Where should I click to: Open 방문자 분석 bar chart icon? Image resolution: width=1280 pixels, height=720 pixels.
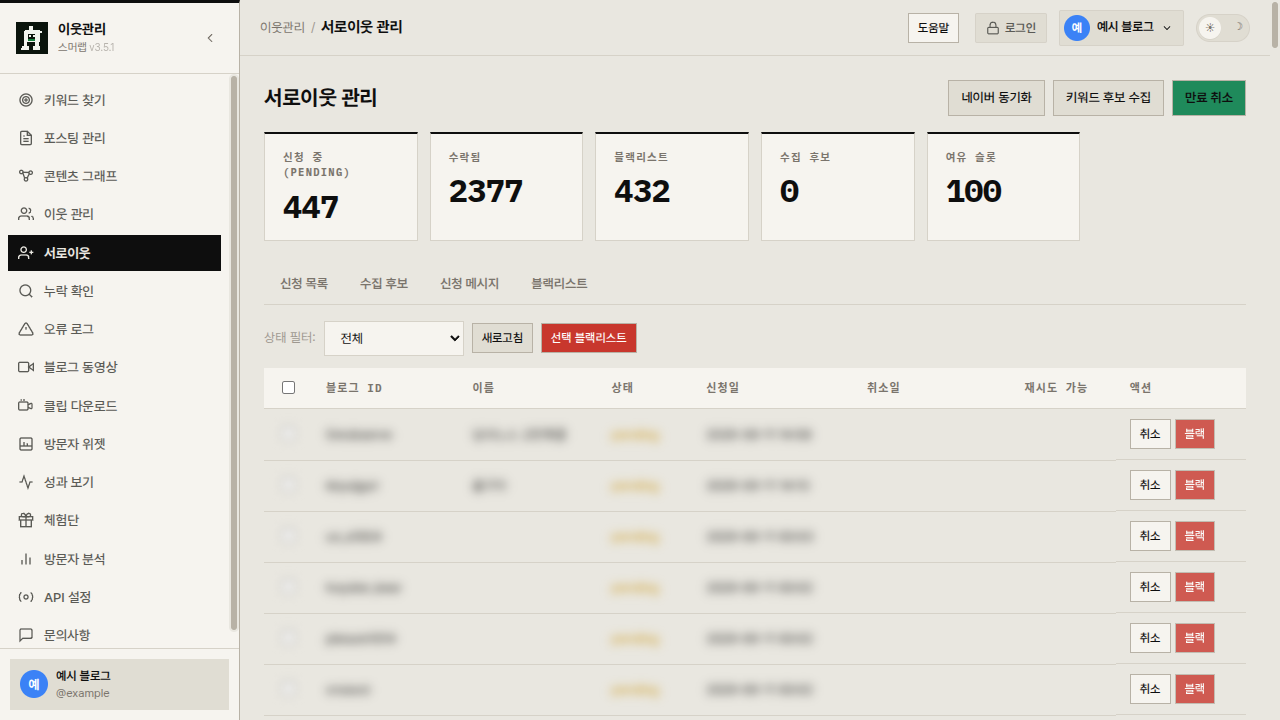[26, 559]
